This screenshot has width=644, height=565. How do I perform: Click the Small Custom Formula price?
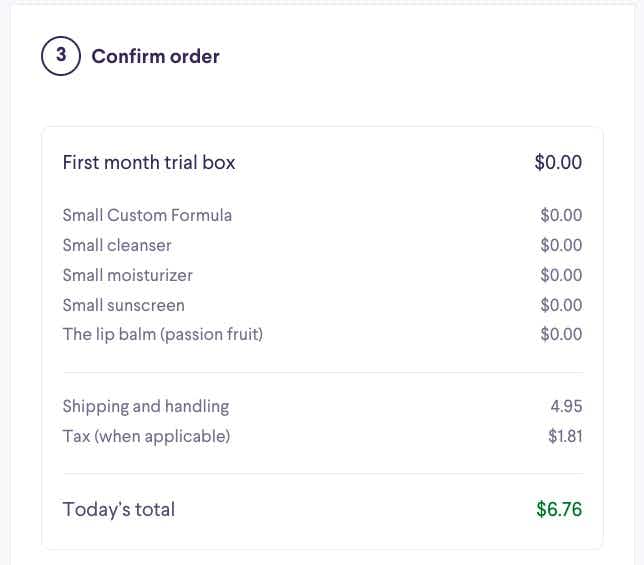point(561,215)
